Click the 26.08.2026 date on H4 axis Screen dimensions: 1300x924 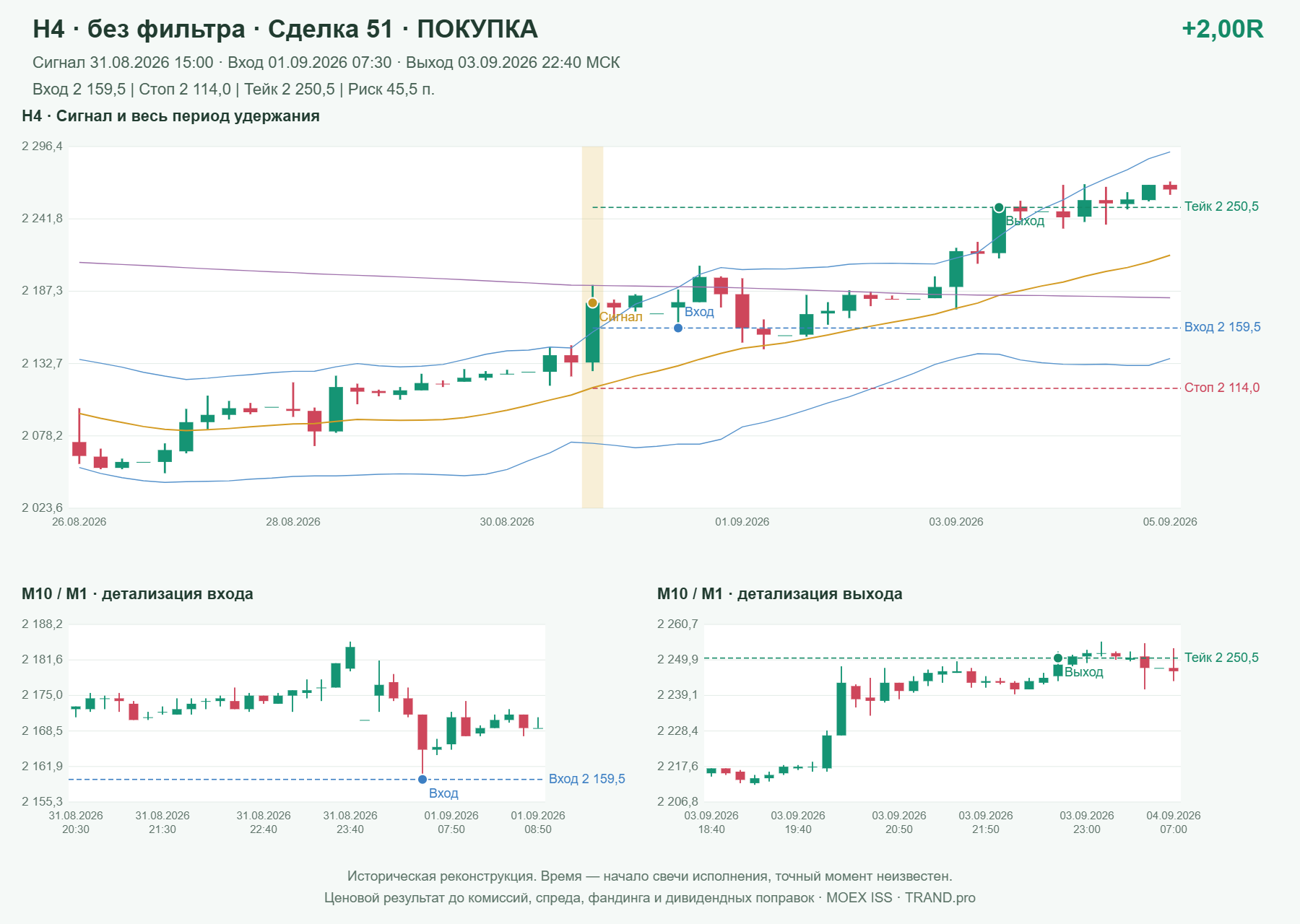(79, 522)
